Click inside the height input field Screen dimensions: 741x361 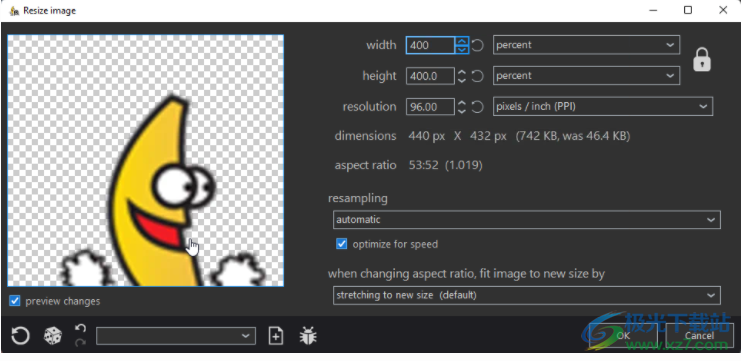[x=430, y=76]
